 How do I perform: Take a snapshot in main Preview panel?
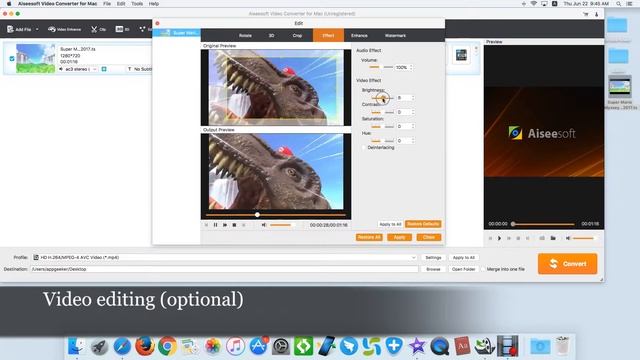pyautogui.click(x=542, y=238)
